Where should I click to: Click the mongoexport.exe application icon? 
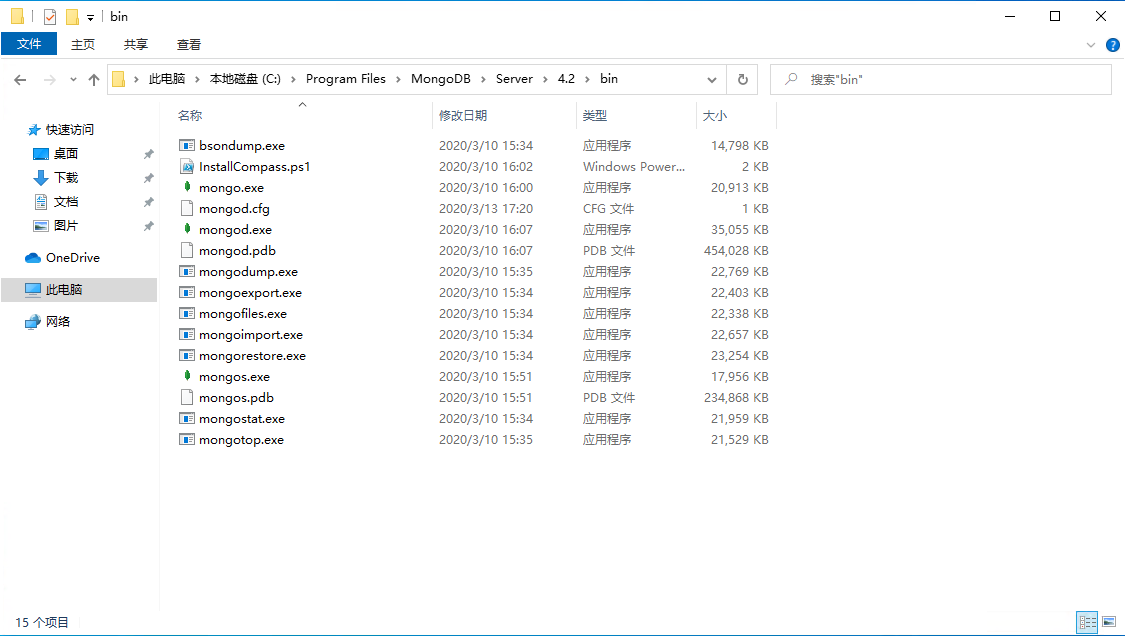point(187,293)
